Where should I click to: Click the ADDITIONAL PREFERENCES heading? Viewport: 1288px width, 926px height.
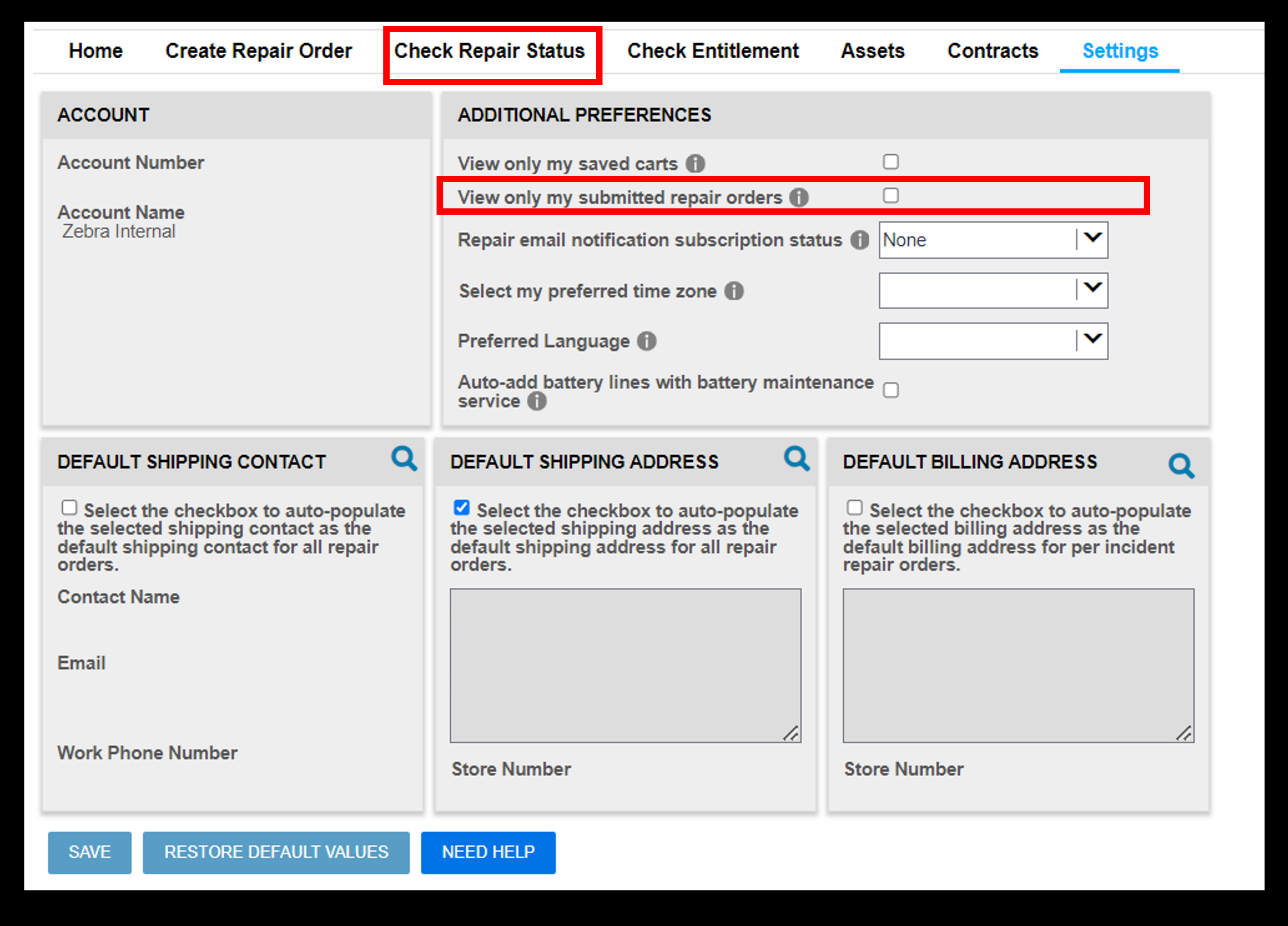point(584,115)
